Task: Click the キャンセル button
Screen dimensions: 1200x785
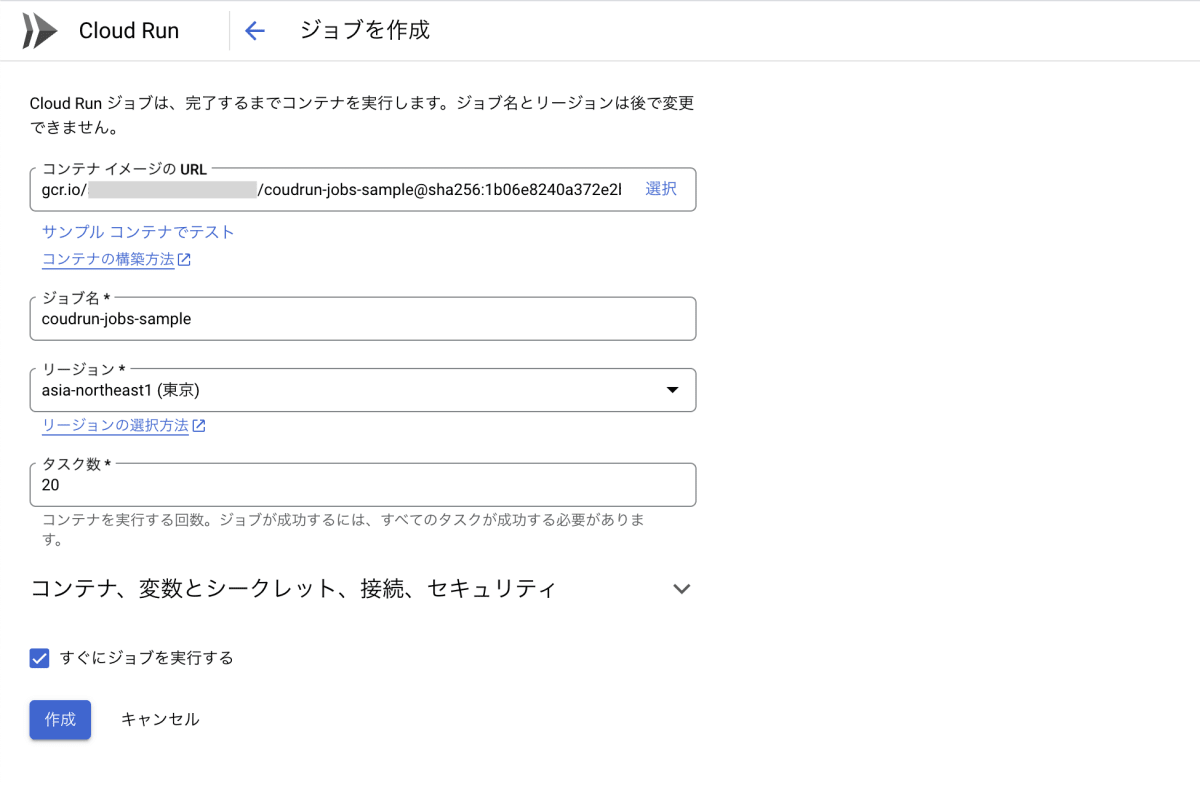Action: pyautogui.click(x=160, y=720)
